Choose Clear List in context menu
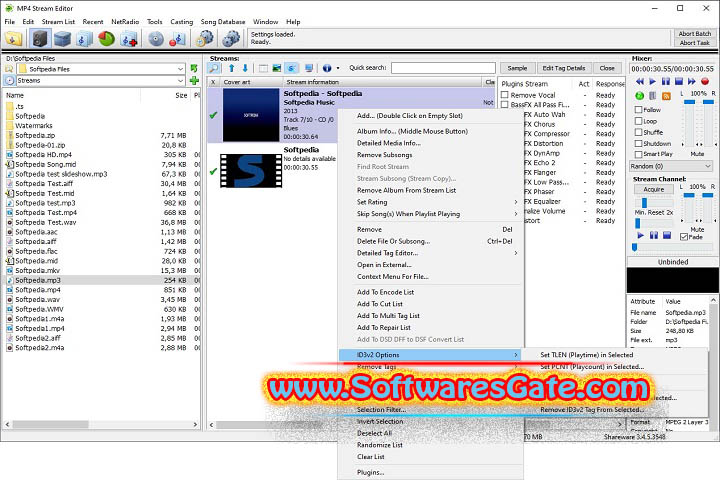Screen dimensions: 720x480 tap(371, 457)
